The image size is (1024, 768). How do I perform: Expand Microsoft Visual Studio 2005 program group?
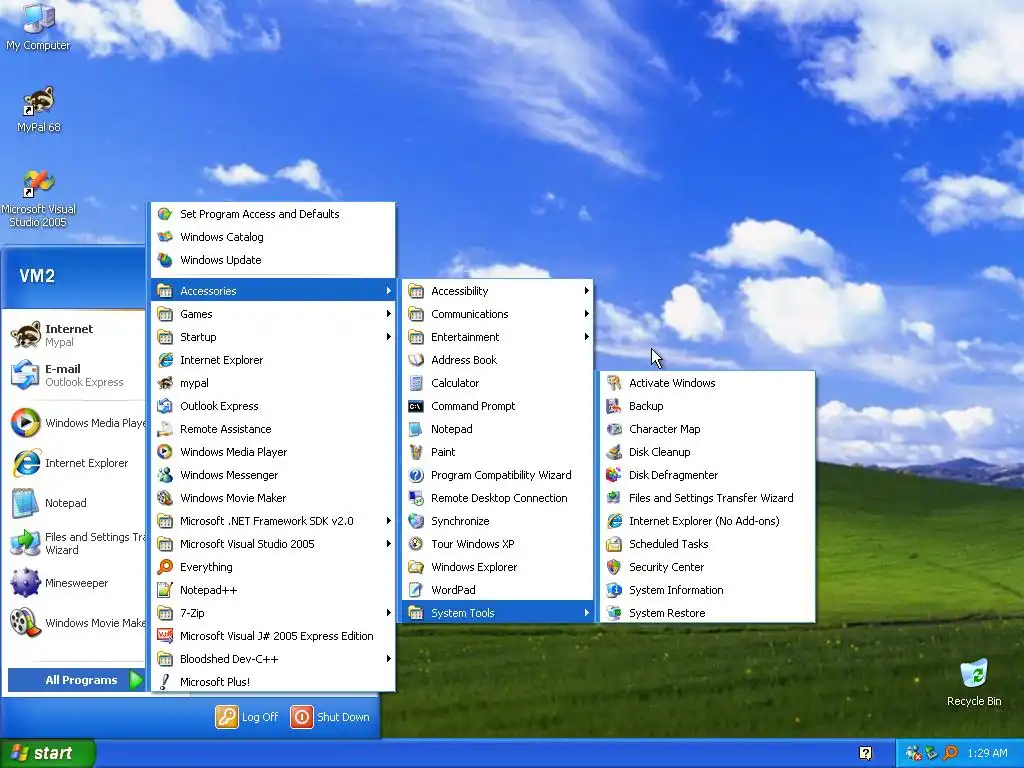tap(273, 544)
